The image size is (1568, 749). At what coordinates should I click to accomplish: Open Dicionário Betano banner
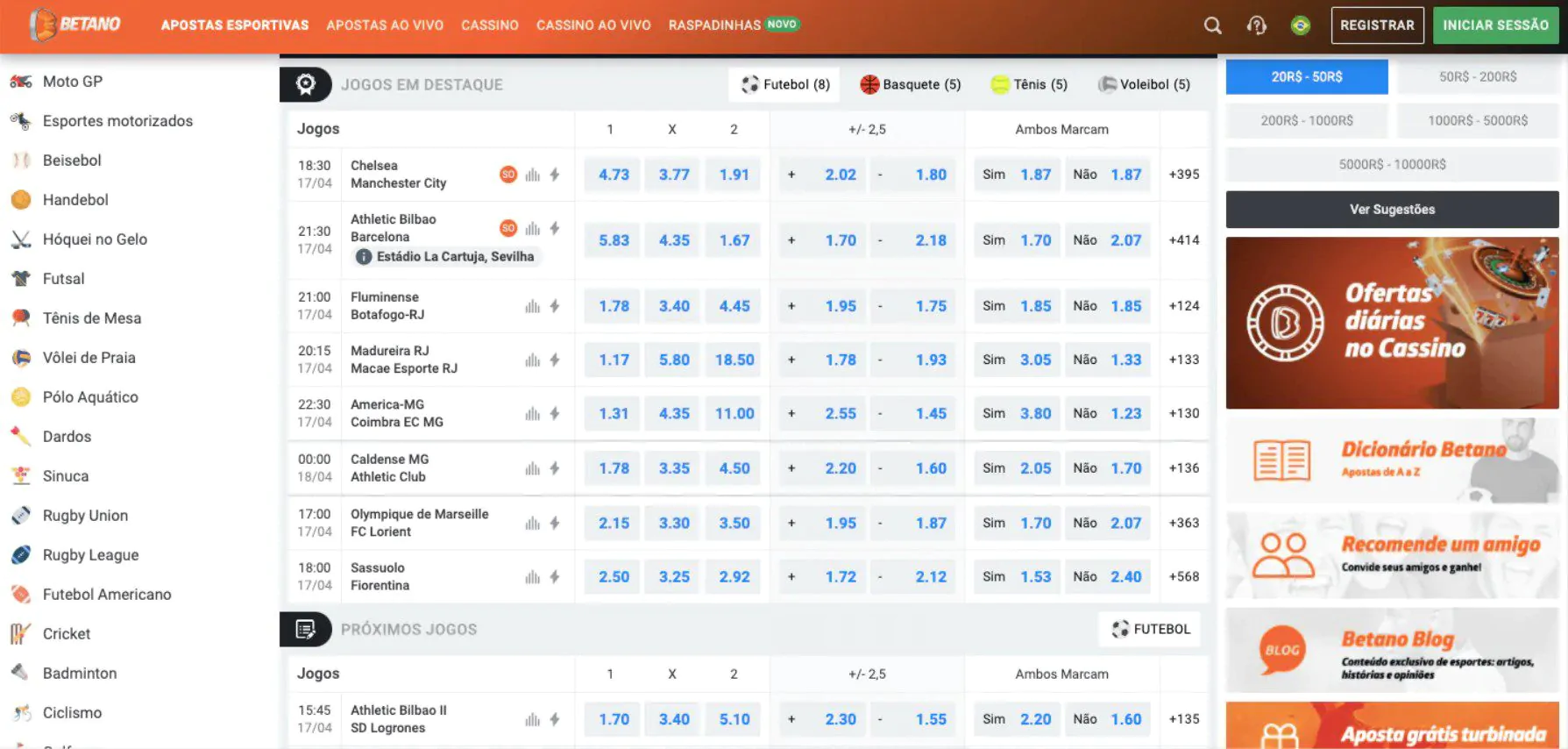pos(1393,460)
